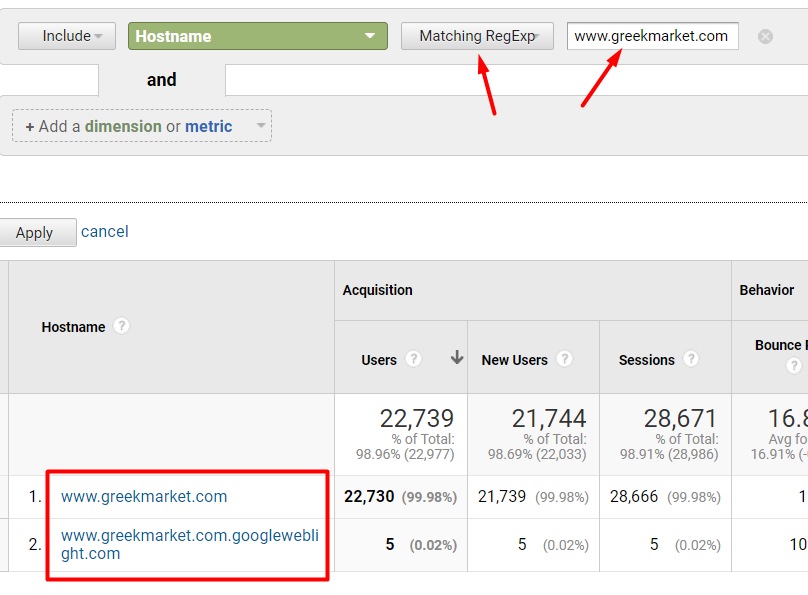This screenshot has height=595, width=808.
Task: Click the Behavior group header
Action: pyautogui.click(x=767, y=290)
